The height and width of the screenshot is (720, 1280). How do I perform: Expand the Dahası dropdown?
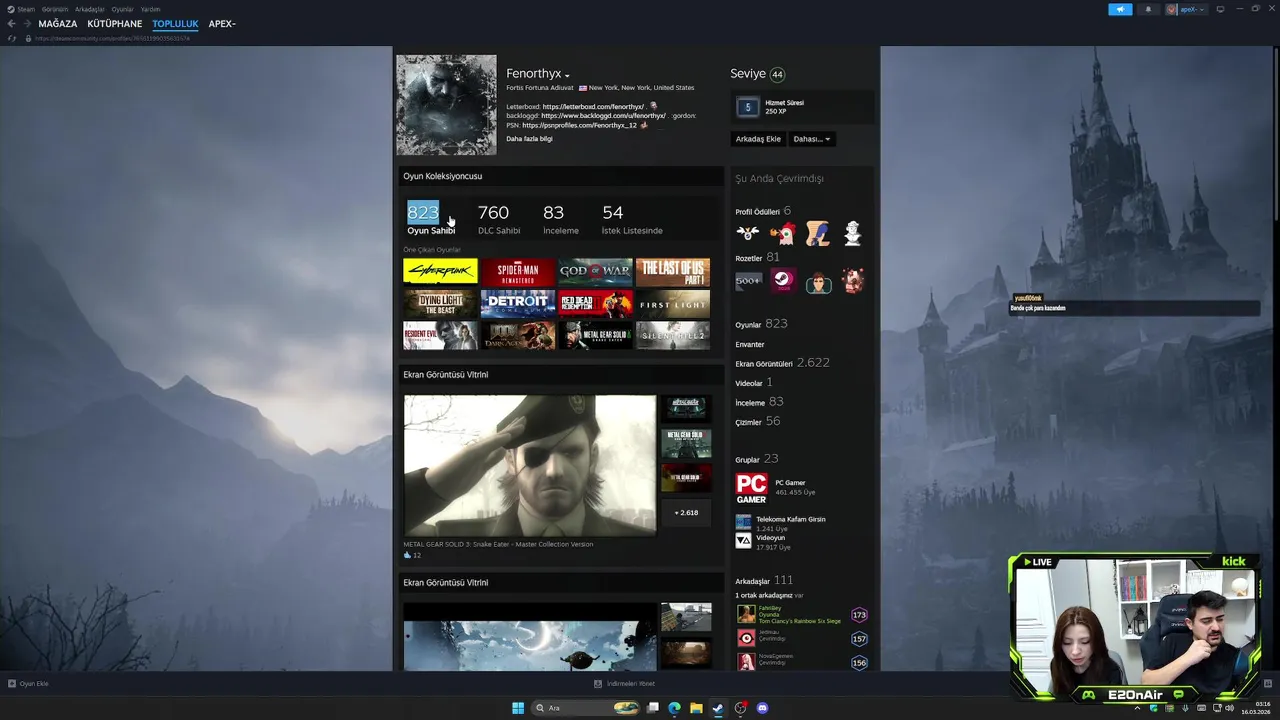click(812, 139)
